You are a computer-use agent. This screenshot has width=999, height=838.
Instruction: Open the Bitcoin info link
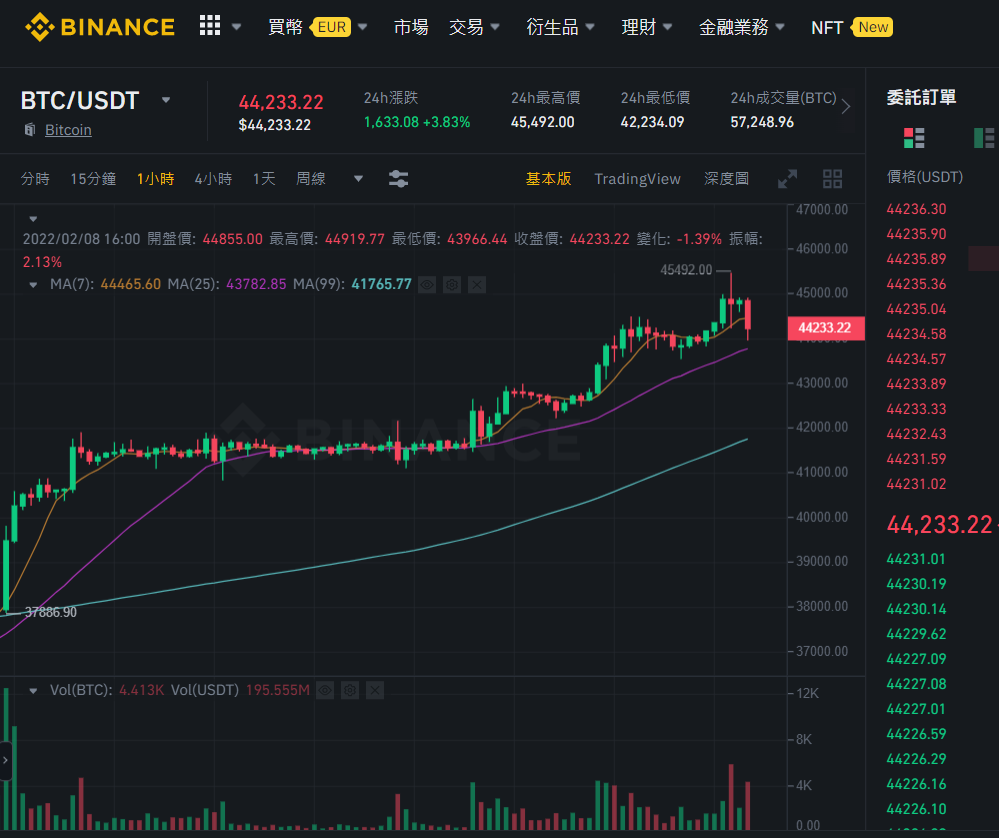[x=68, y=130]
